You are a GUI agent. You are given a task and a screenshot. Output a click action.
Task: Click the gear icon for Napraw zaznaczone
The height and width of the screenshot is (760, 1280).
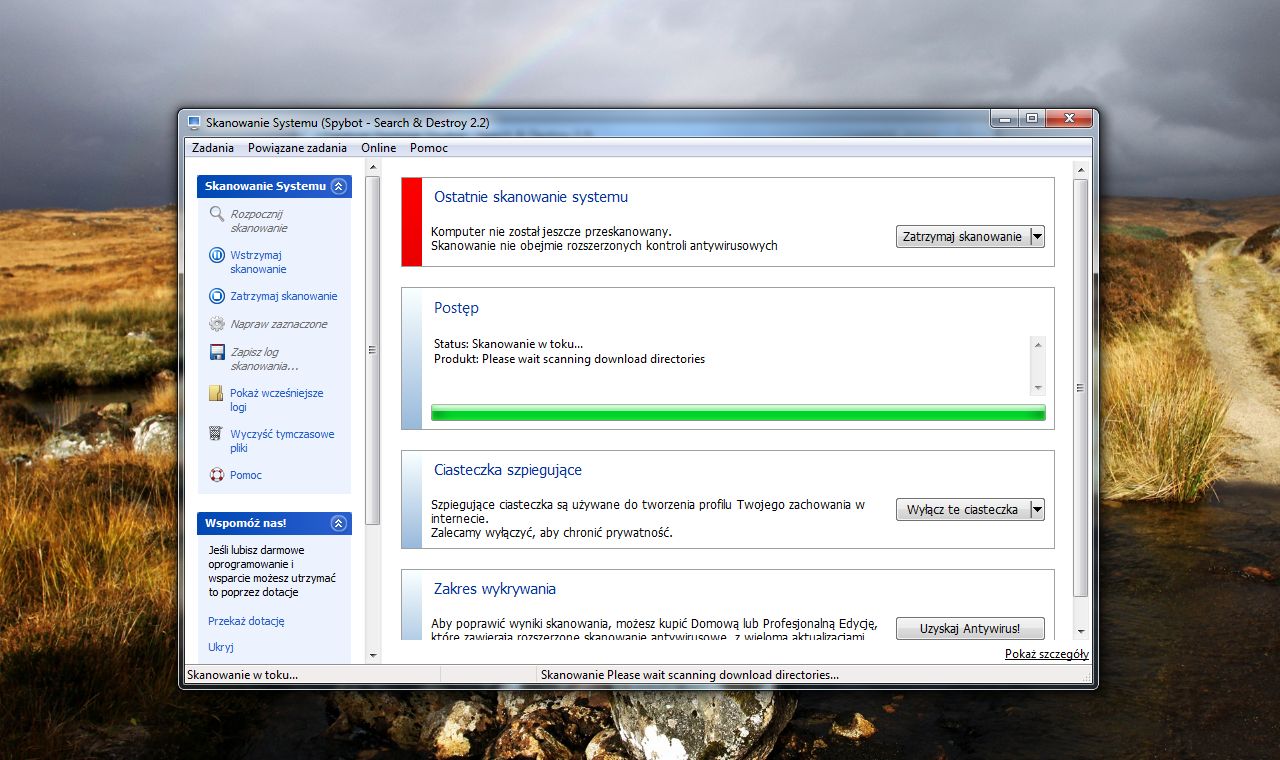click(217, 324)
